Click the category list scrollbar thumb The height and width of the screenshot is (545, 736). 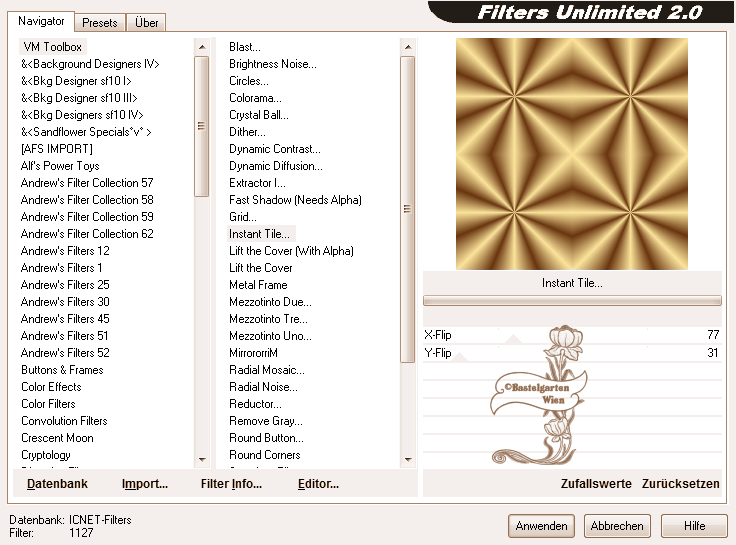point(202,126)
